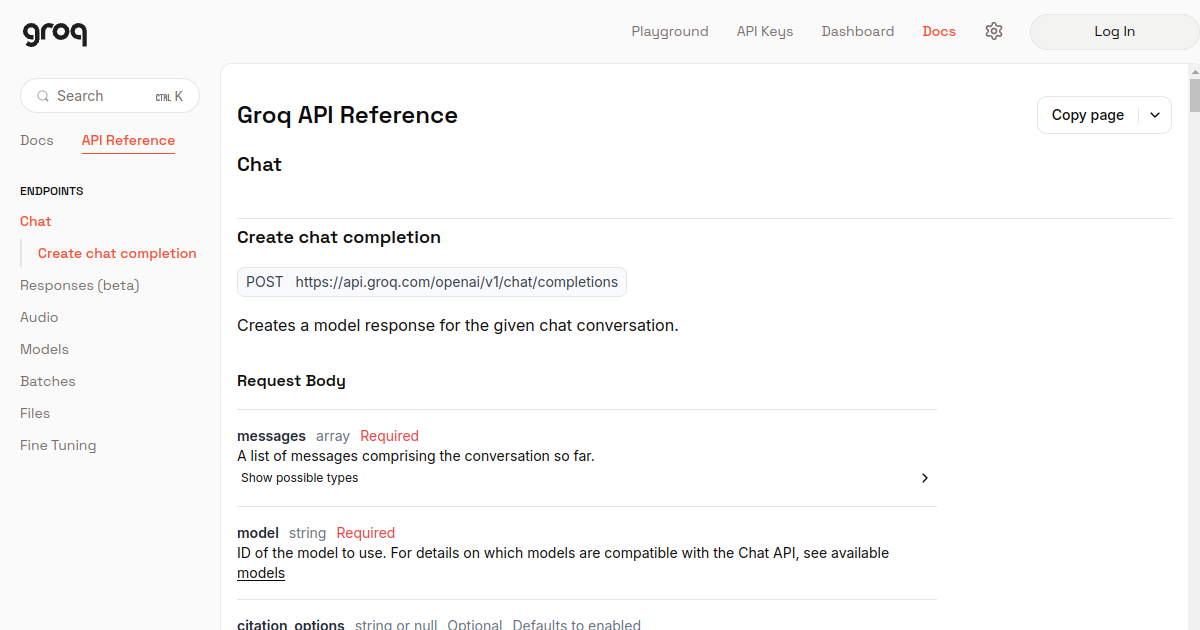Select Create chat completion in sidebar

pyautogui.click(x=117, y=253)
